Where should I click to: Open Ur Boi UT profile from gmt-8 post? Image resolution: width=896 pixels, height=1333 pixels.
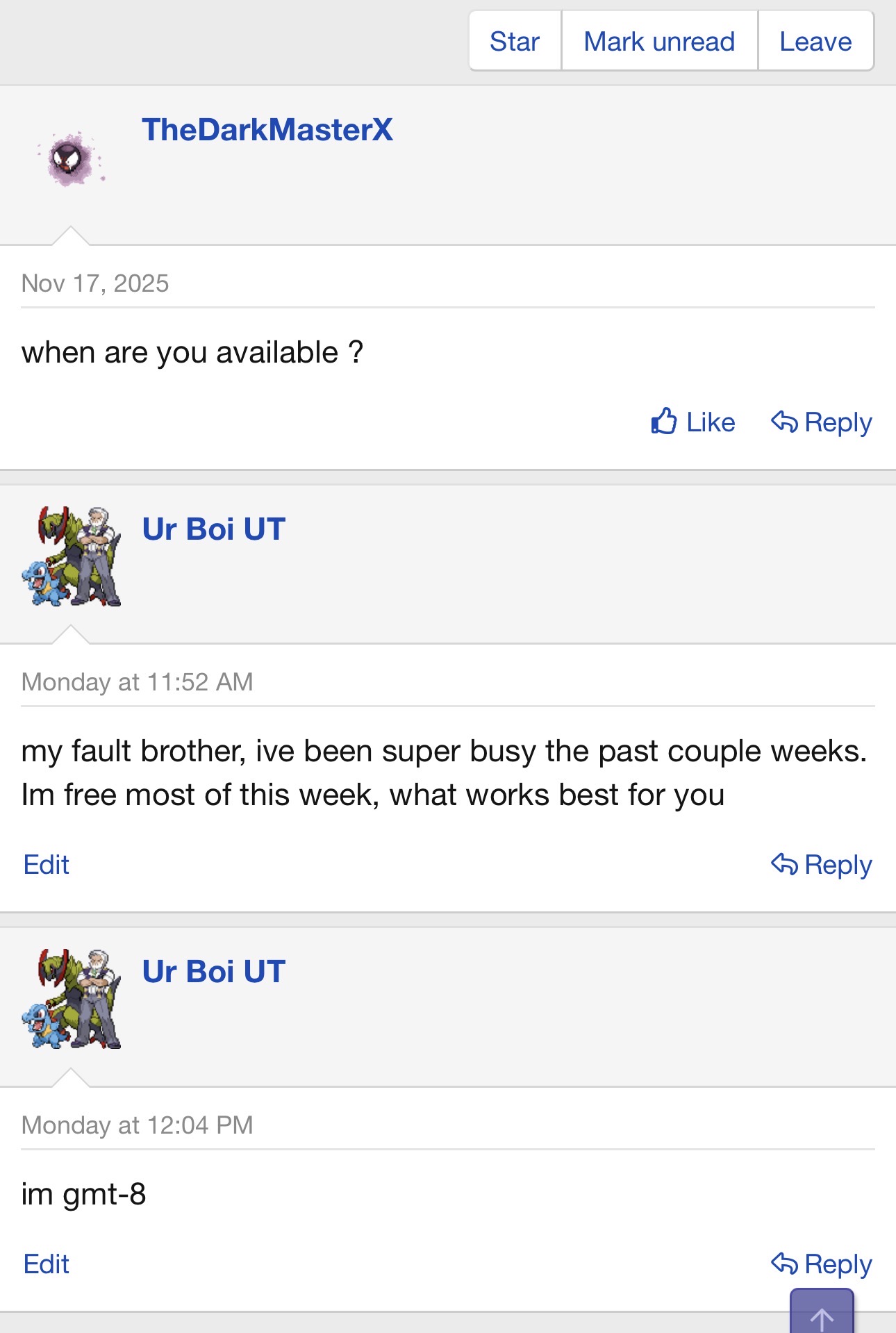point(214,972)
